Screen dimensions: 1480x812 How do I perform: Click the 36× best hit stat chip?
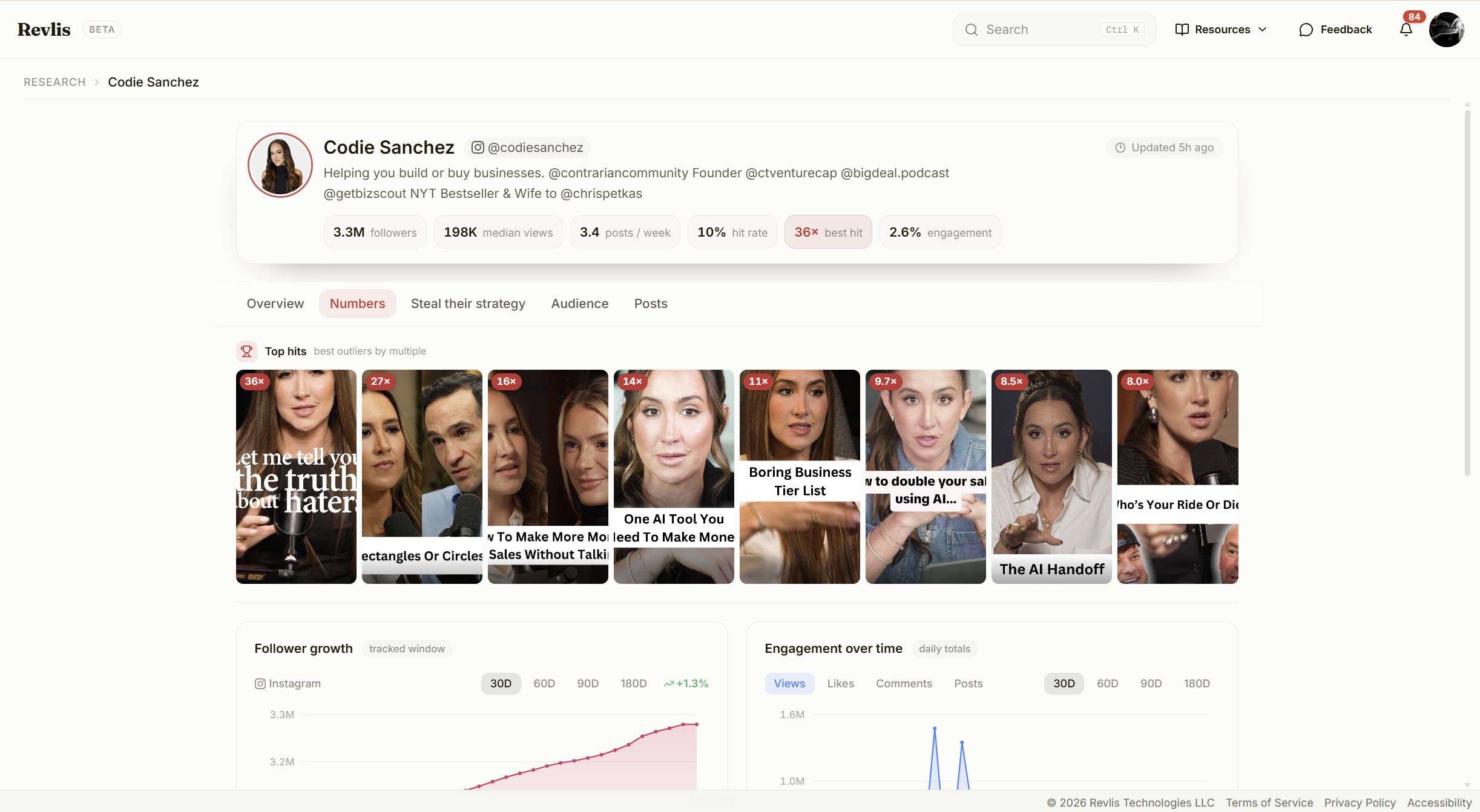(828, 232)
